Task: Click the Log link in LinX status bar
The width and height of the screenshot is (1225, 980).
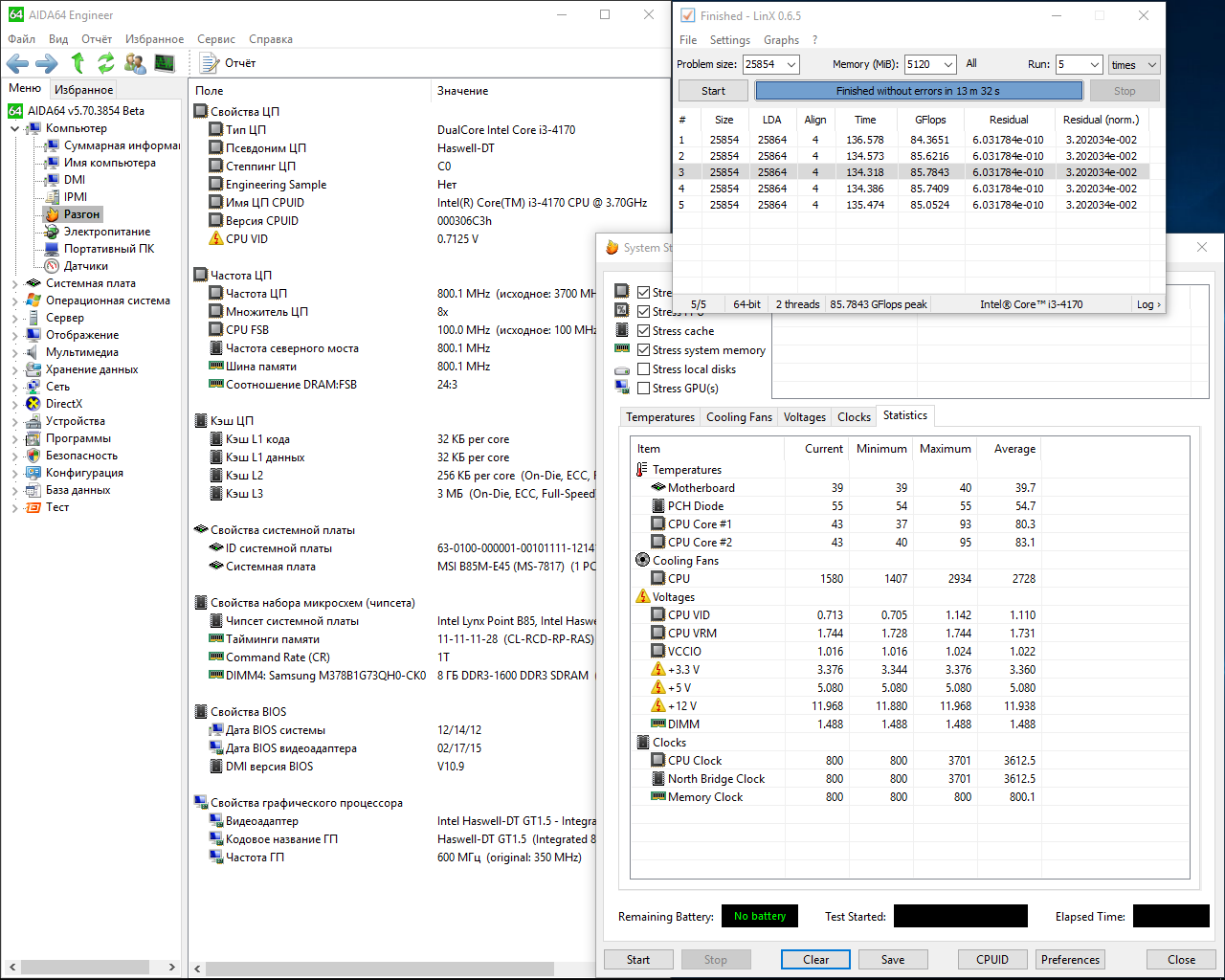Action: pyautogui.click(x=1147, y=304)
